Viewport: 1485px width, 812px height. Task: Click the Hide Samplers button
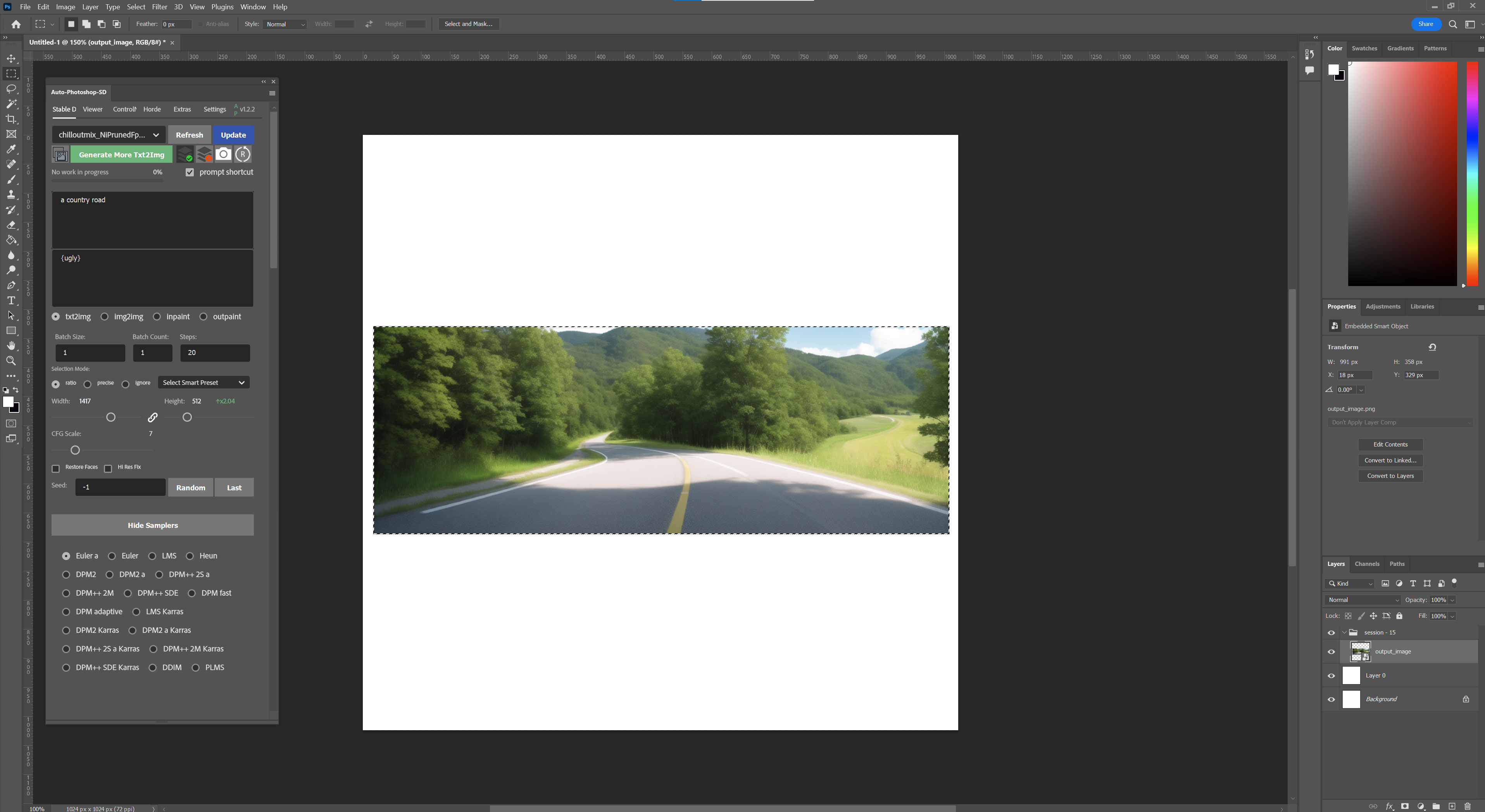(x=152, y=525)
